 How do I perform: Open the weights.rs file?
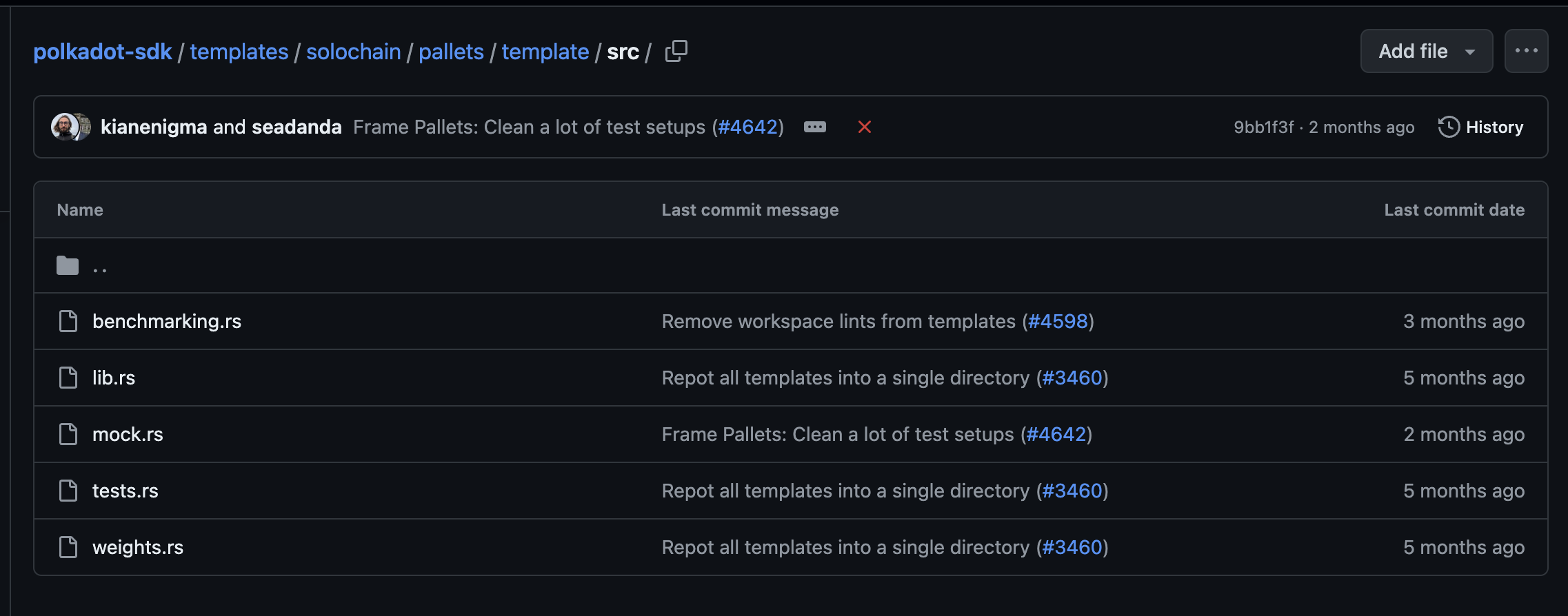click(x=138, y=547)
